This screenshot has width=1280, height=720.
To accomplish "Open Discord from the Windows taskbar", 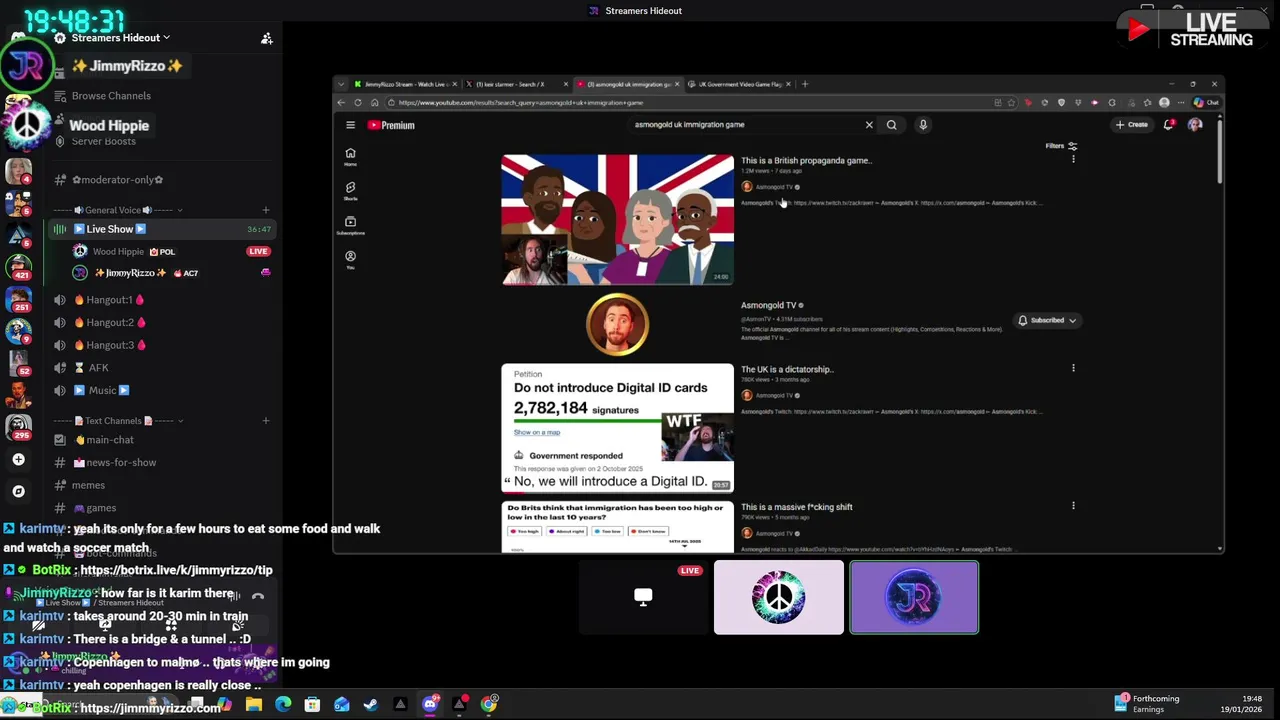I will [x=430, y=704].
